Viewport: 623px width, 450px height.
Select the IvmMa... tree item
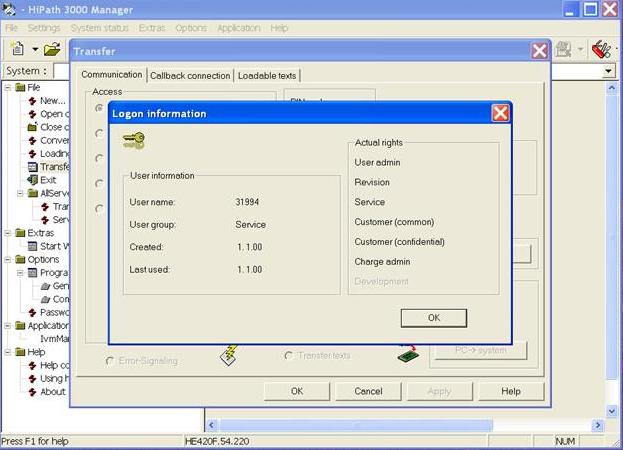(x=54, y=339)
